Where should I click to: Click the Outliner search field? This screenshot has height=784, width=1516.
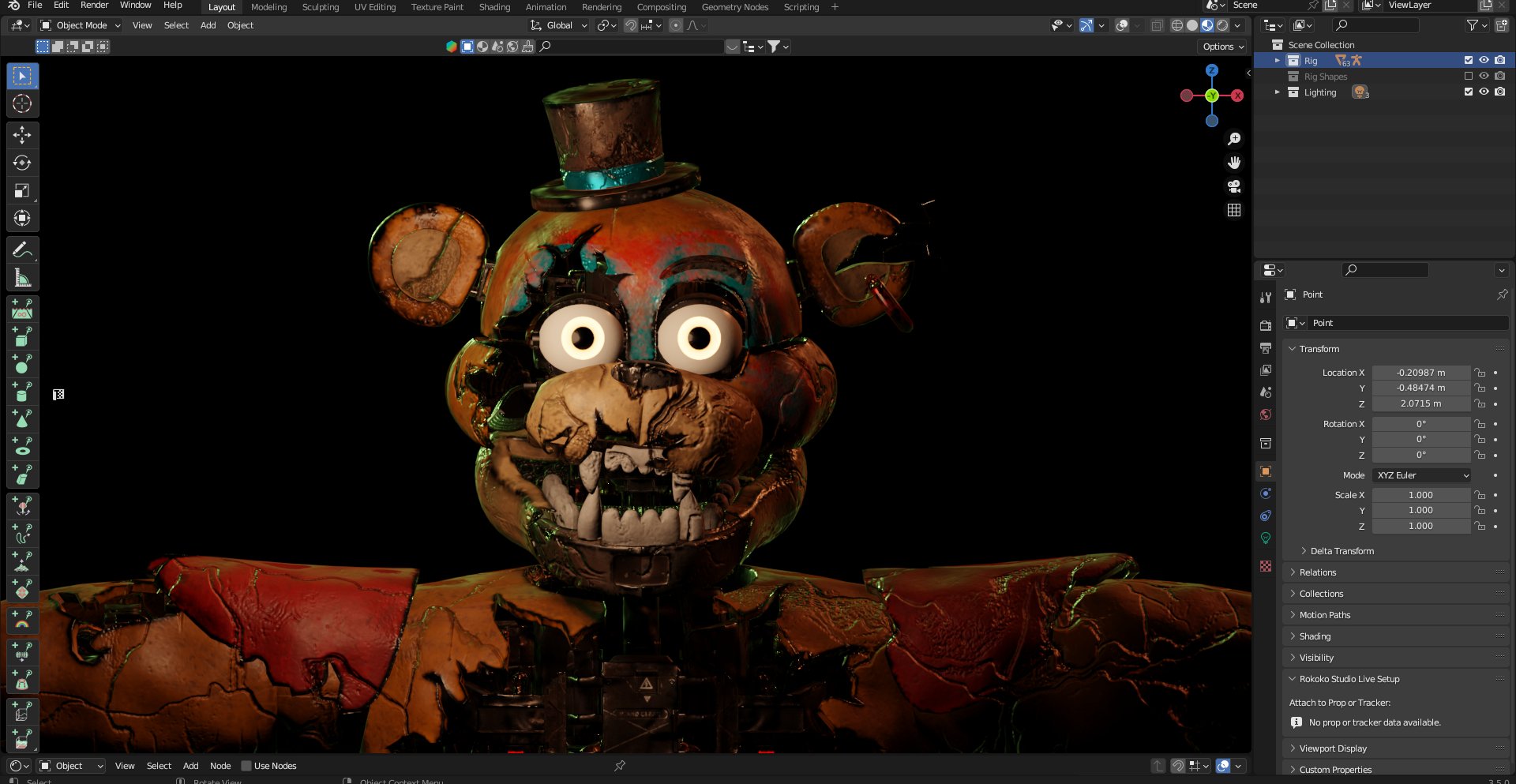tap(1375, 25)
